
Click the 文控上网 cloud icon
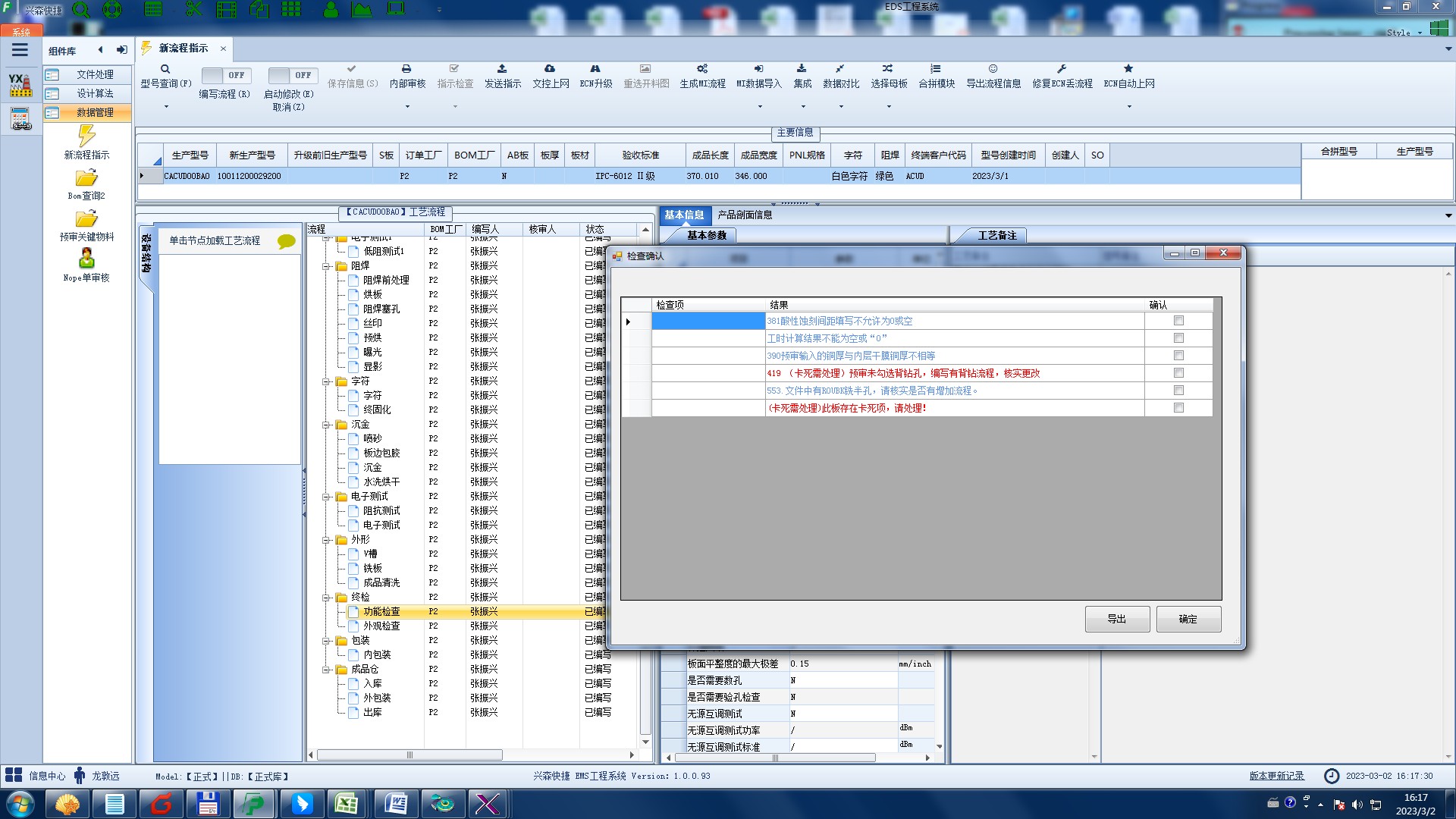click(x=550, y=69)
